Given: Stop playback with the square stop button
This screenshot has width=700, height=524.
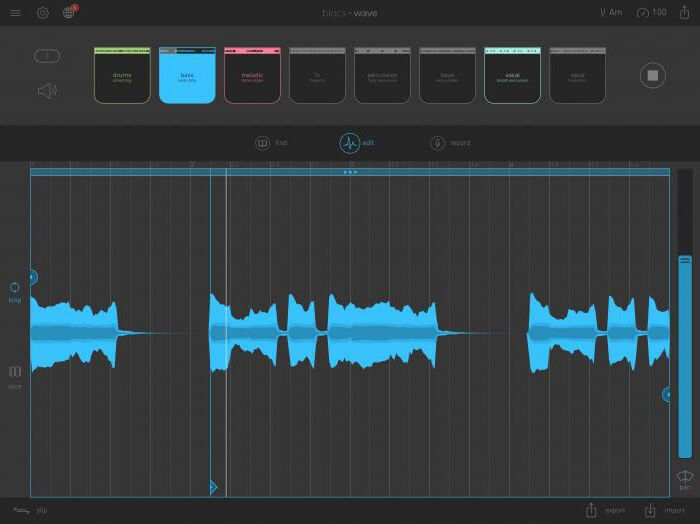Looking at the screenshot, I should (x=653, y=75).
